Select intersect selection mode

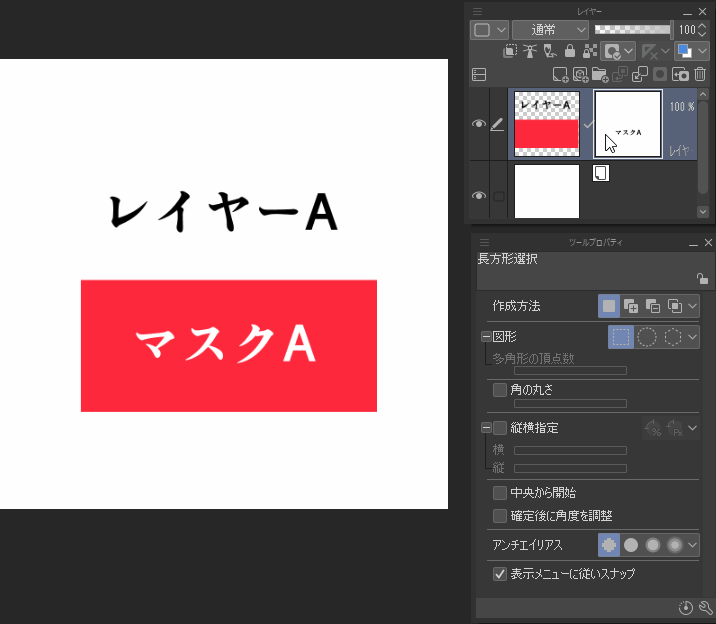pos(674,306)
